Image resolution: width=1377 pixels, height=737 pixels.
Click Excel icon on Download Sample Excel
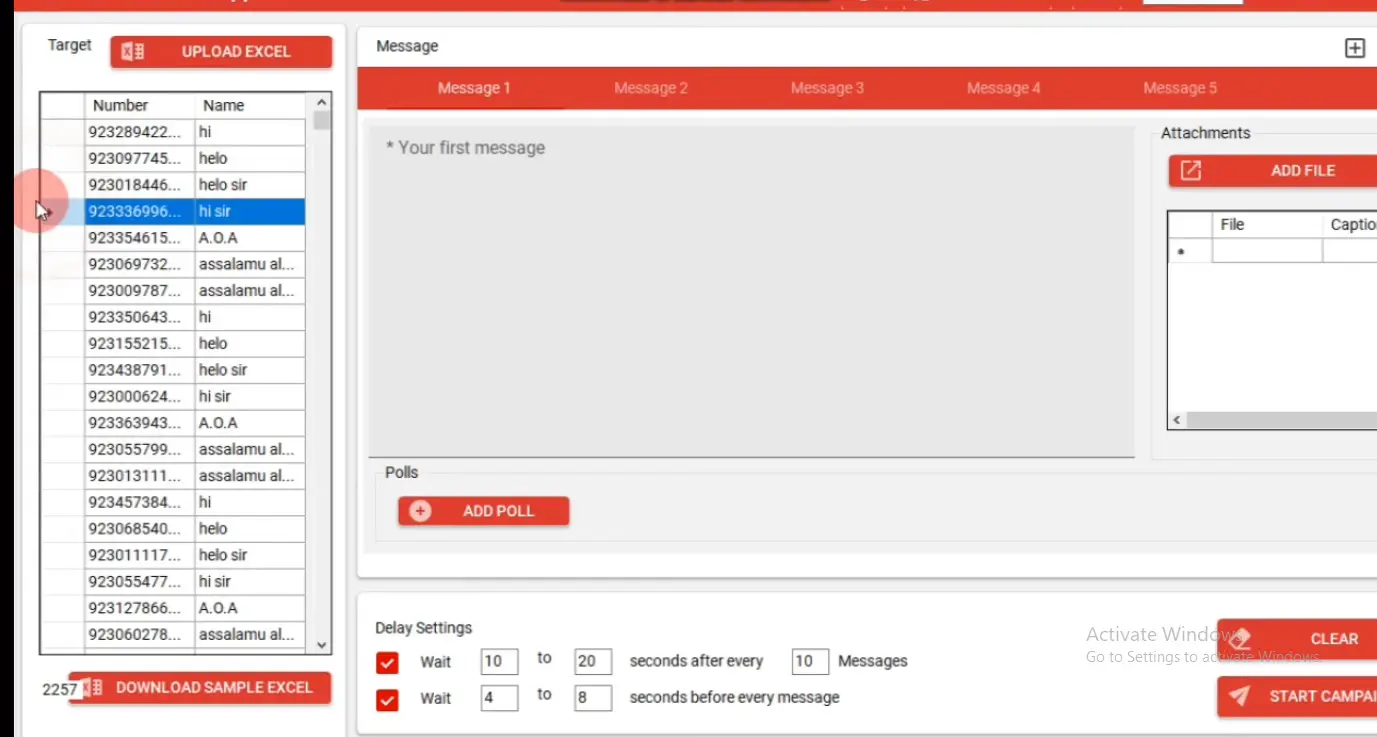[x=93, y=688]
